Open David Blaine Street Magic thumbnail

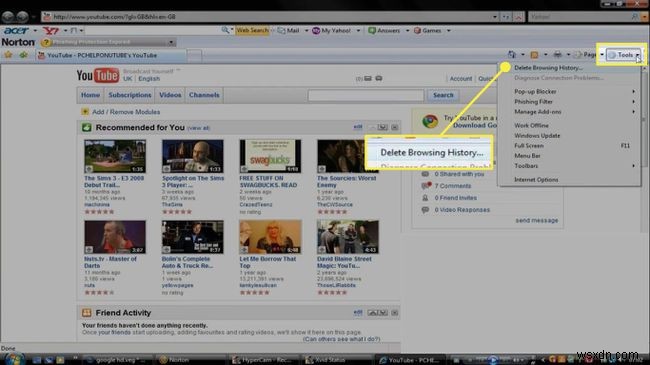click(348, 237)
